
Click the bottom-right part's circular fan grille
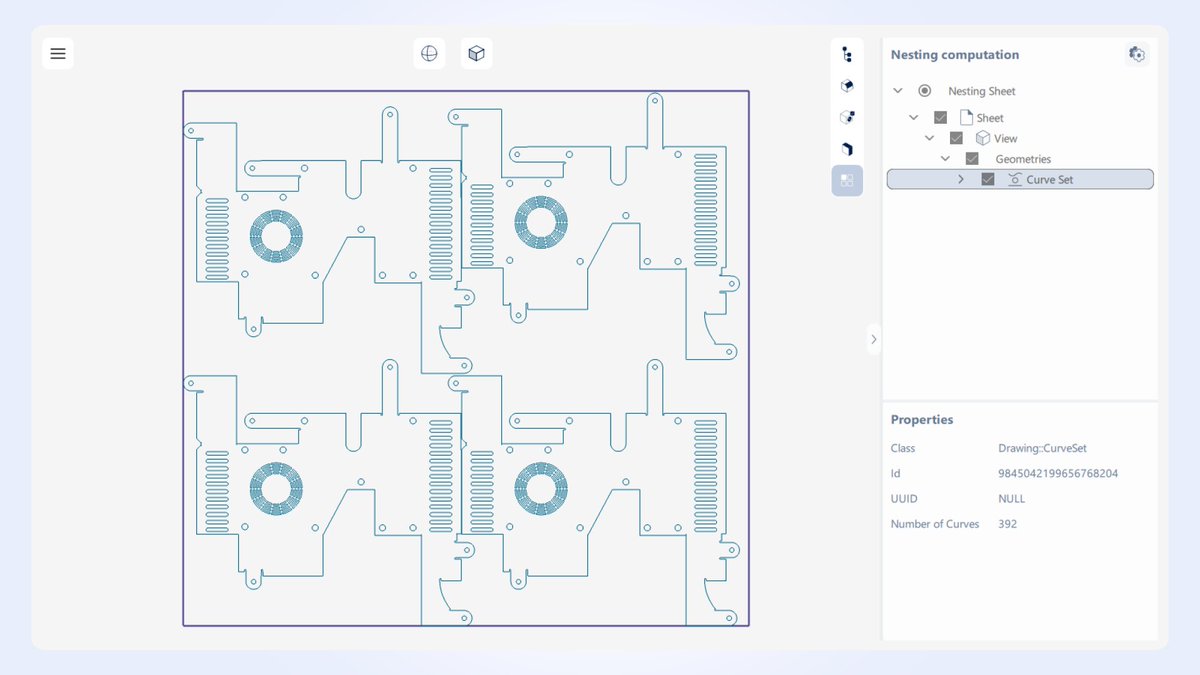541,489
